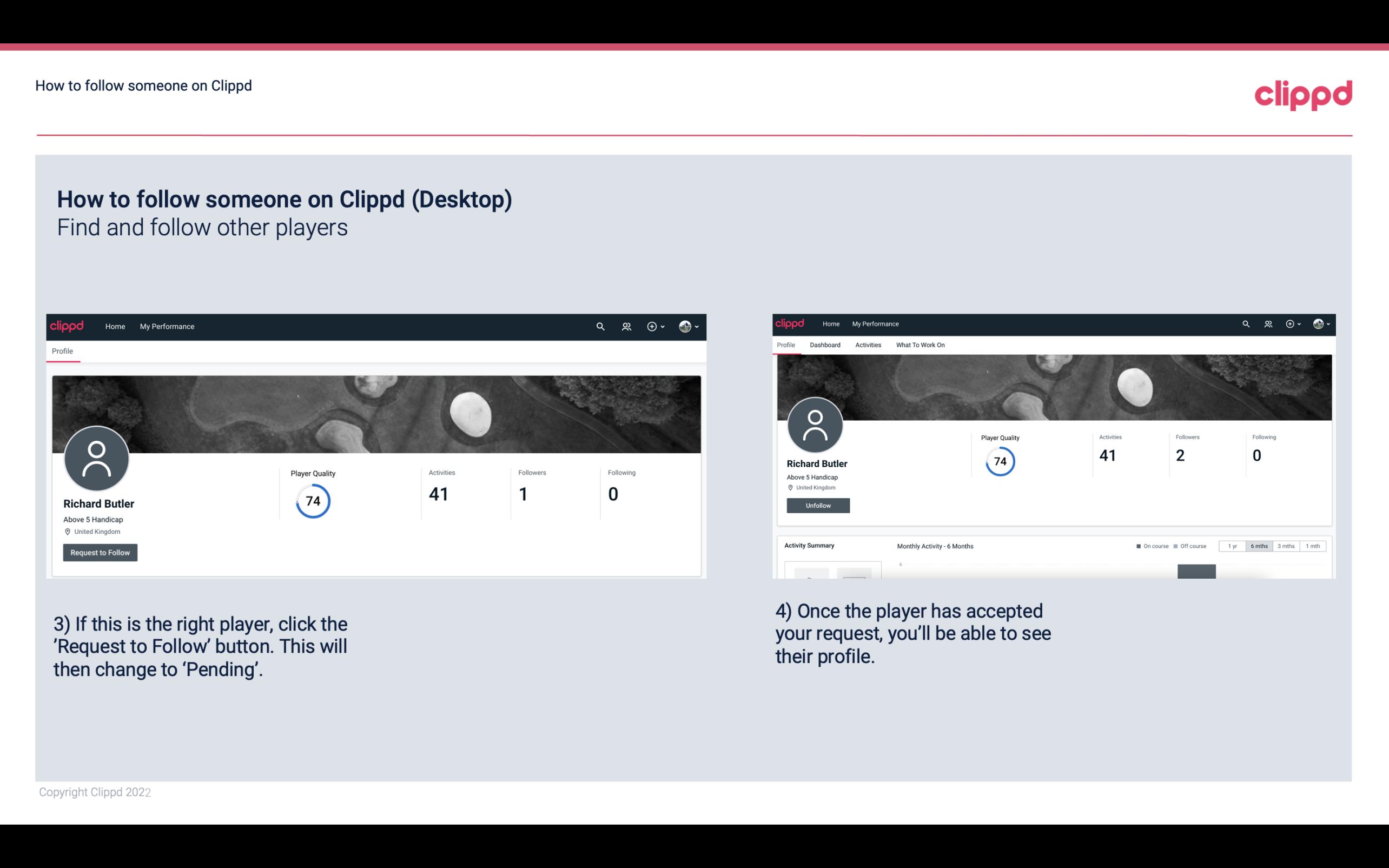
Task: Click the location pin icon on profile
Action: (x=67, y=531)
